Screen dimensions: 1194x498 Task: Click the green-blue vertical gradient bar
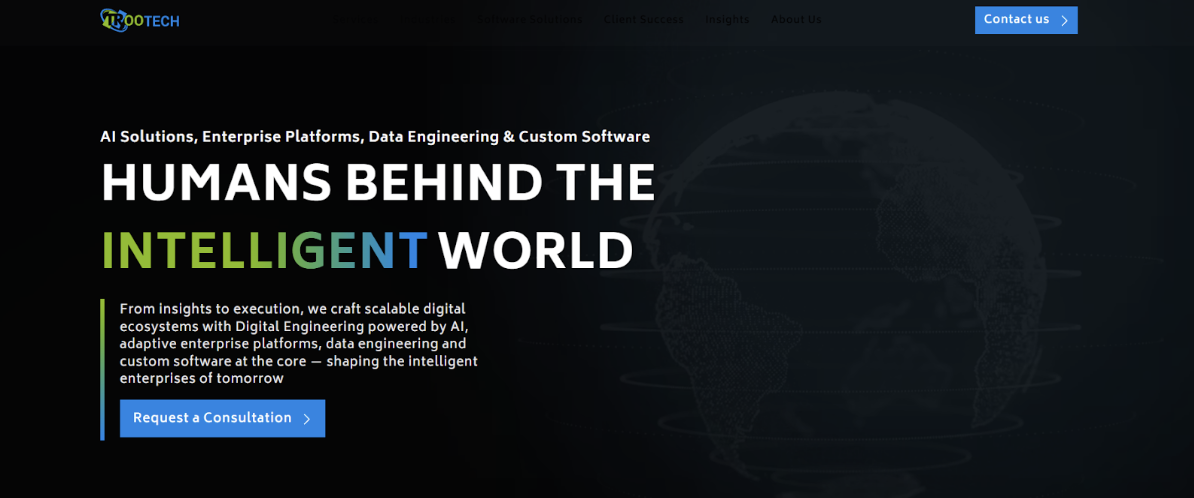pyautogui.click(x=102, y=368)
